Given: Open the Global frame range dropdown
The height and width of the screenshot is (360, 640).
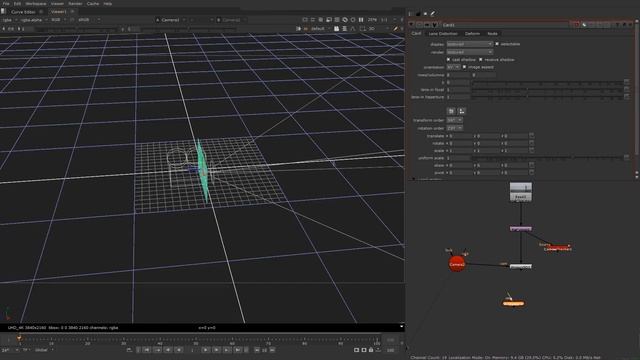Looking at the screenshot, I should point(44,350).
